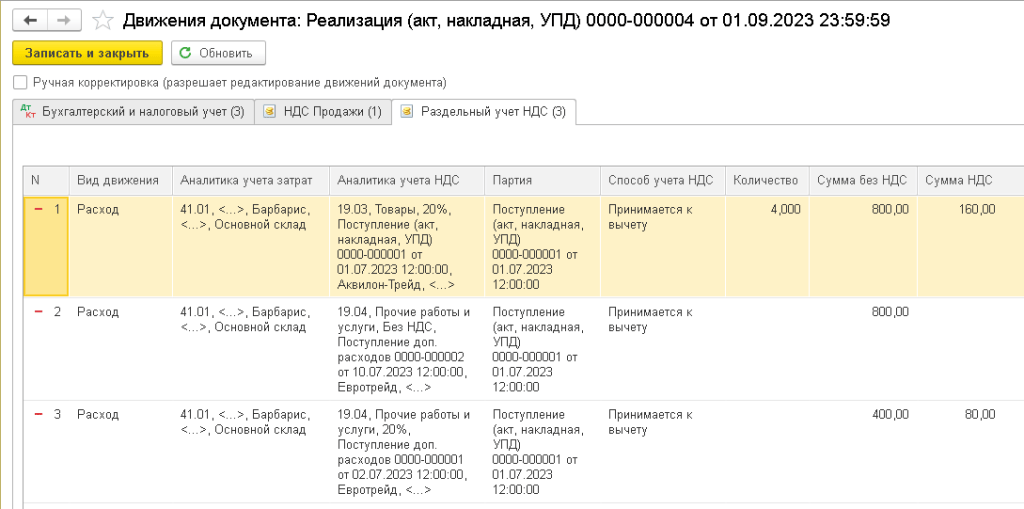The image size is (1024, 509).
Task: Click the Записать и закрыть button
Action: (87, 54)
